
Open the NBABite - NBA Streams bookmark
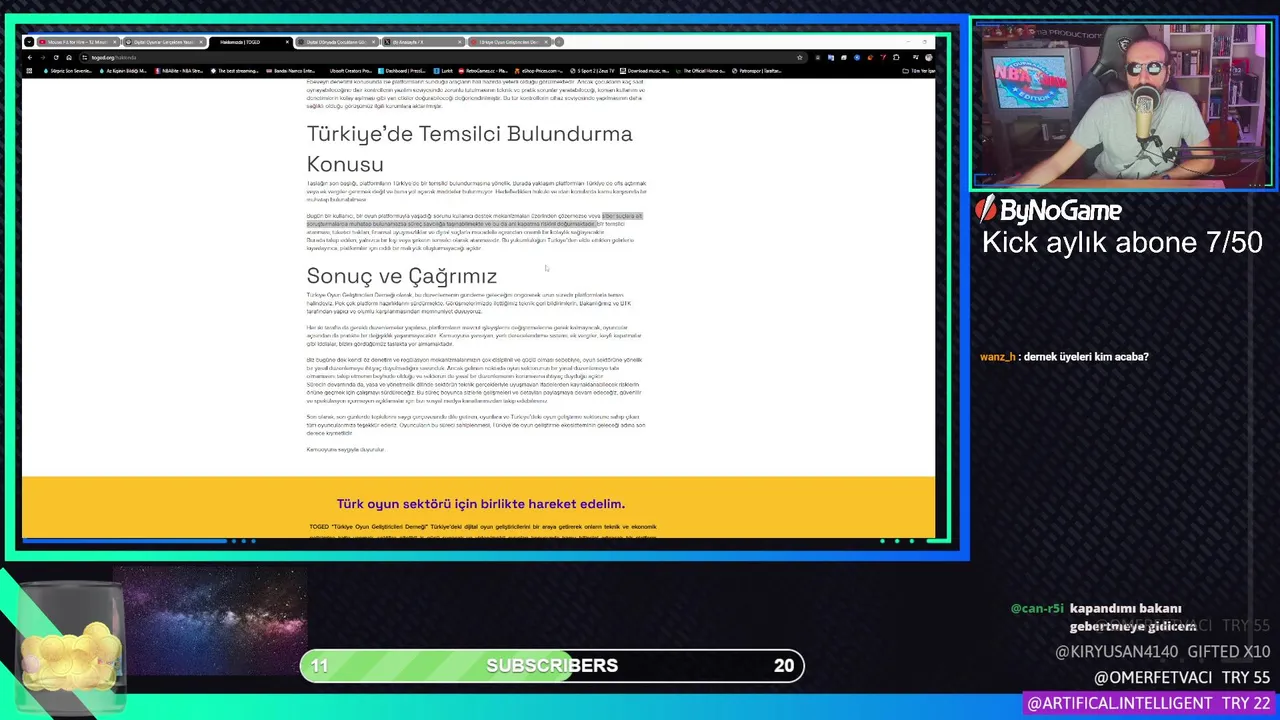(x=179, y=71)
